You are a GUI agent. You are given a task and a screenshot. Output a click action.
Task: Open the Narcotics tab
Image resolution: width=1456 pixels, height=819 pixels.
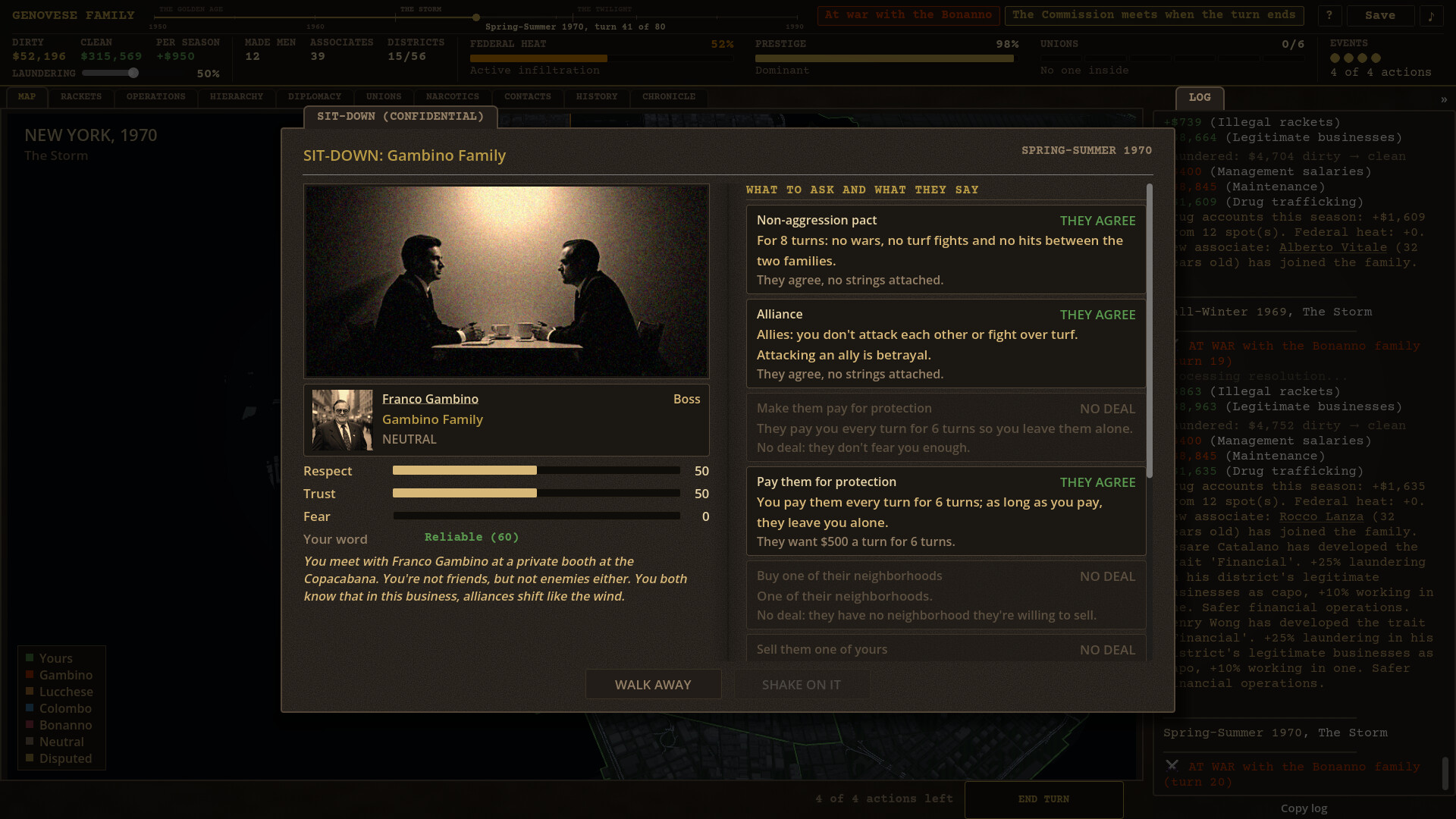click(x=453, y=97)
